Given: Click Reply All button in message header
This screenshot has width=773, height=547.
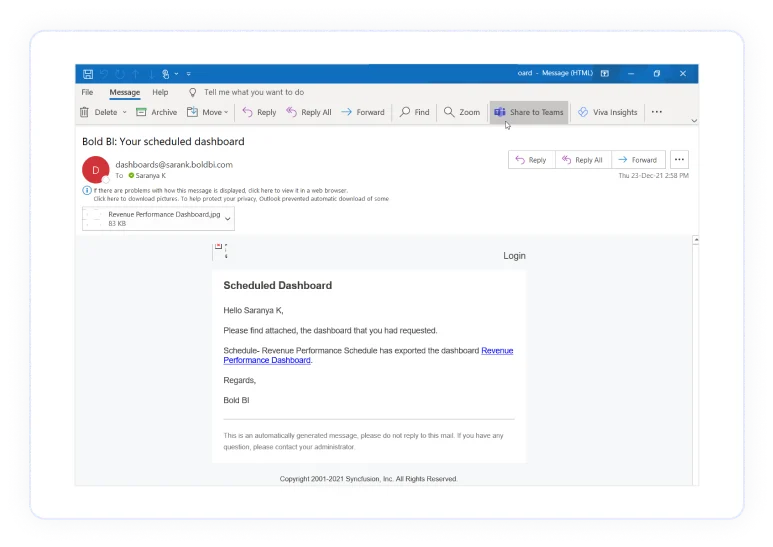Looking at the screenshot, I should 583,160.
